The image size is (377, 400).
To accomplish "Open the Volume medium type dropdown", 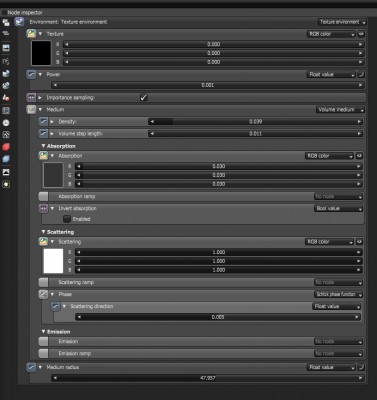I will (x=340, y=109).
